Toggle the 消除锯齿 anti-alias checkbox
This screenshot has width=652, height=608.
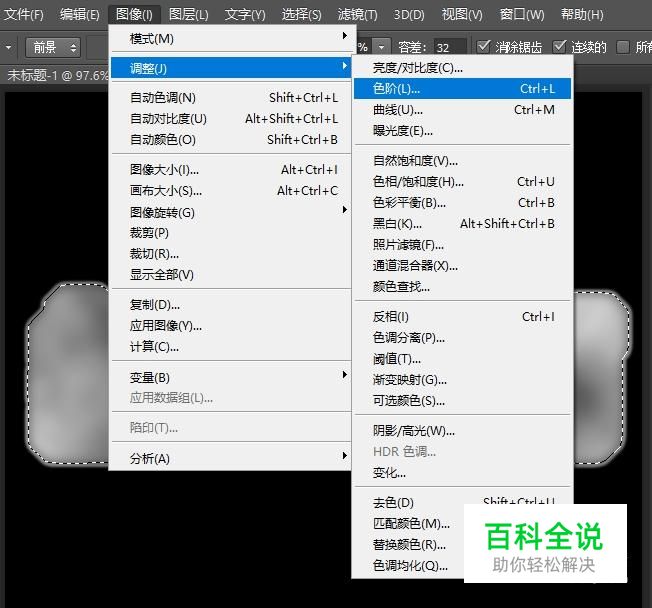[483, 47]
